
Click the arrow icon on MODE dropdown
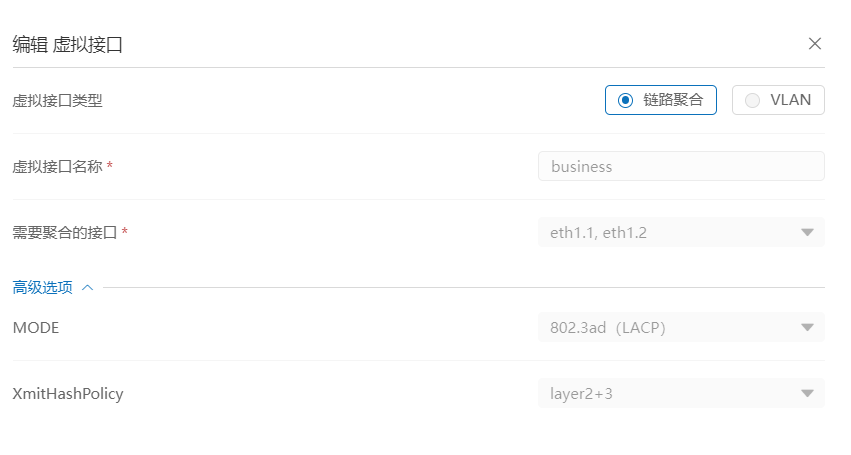coord(807,327)
